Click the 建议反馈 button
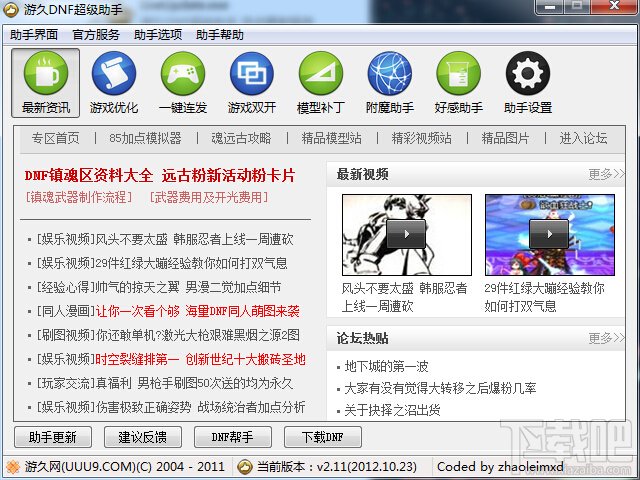Image resolution: width=640 pixels, height=480 pixels. tap(142, 437)
